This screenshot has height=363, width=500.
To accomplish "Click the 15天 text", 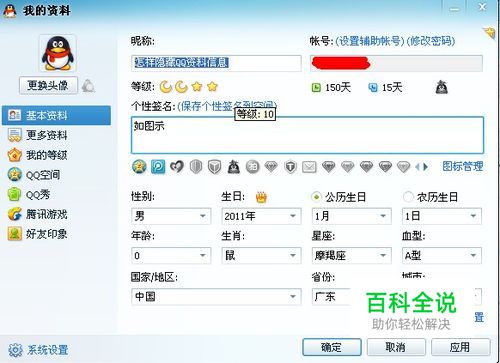I will tap(392, 88).
